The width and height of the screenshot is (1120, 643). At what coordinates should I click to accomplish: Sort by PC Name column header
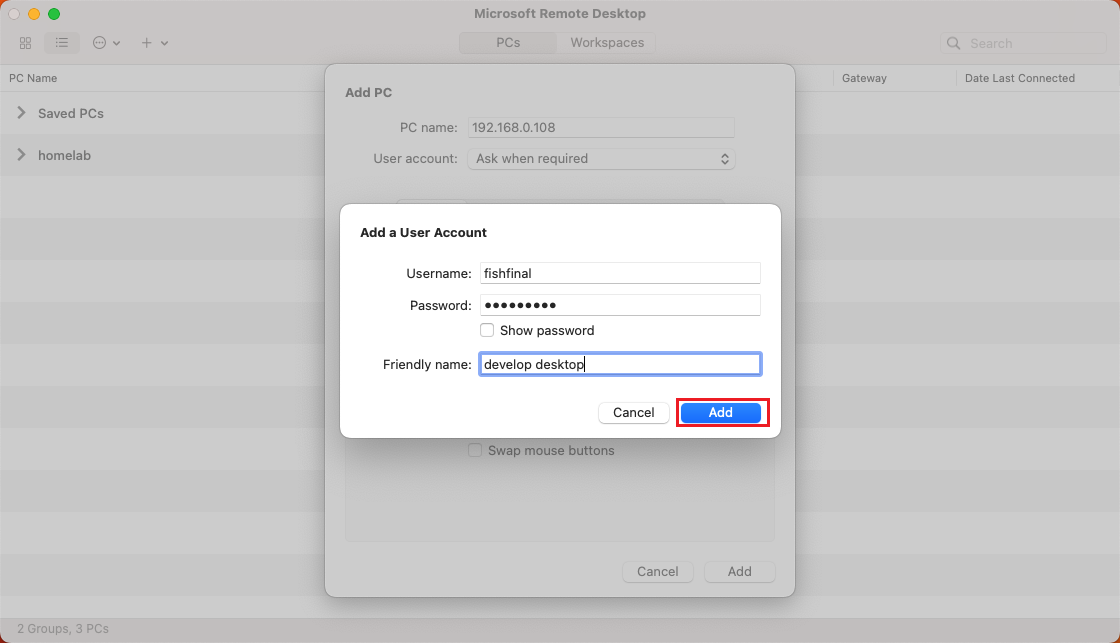33,79
